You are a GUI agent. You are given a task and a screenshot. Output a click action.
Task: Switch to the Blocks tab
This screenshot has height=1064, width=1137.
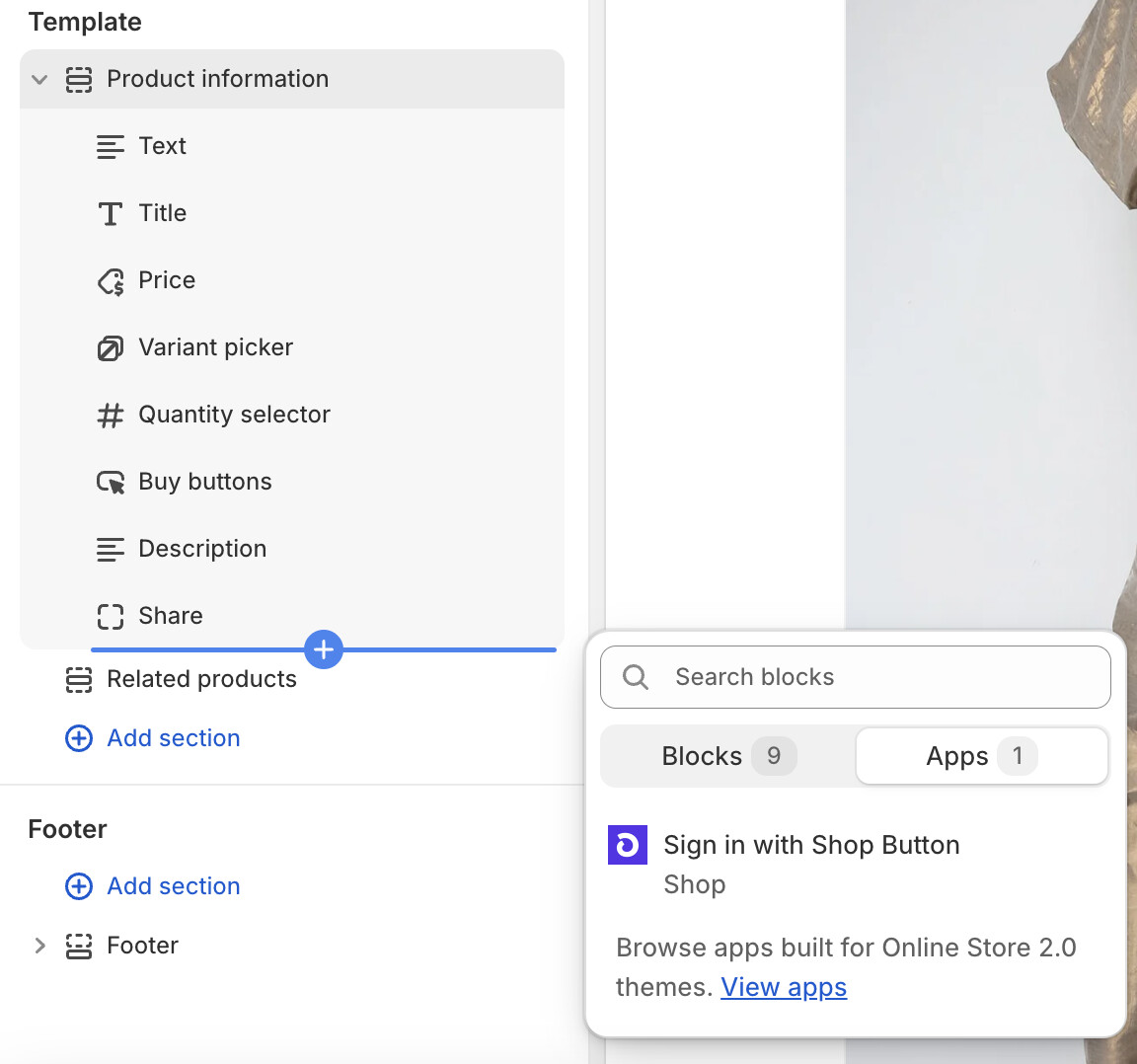point(728,756)
